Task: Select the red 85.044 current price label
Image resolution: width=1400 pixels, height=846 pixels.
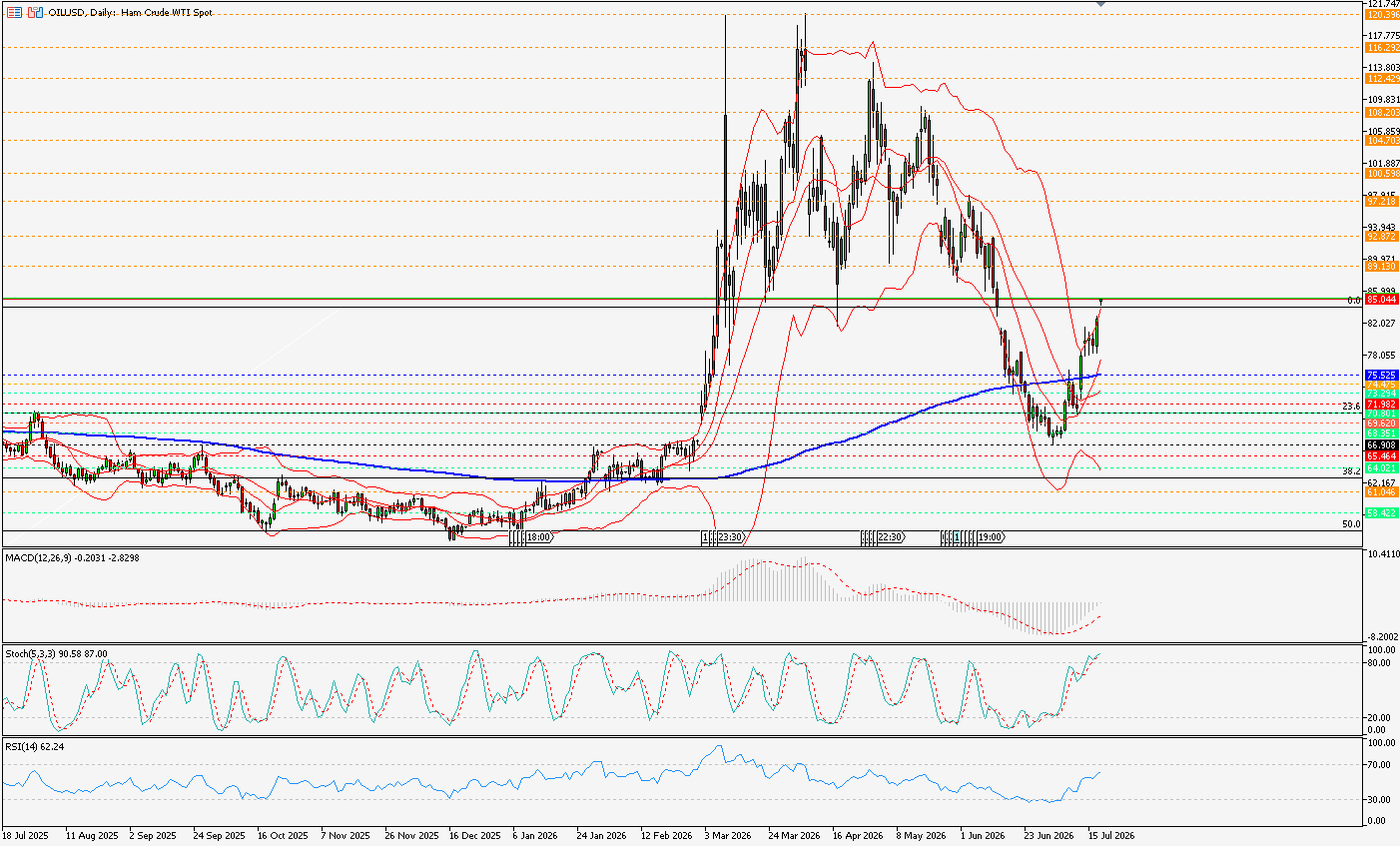Action: pyautogui.click(x=1382, y=299)
